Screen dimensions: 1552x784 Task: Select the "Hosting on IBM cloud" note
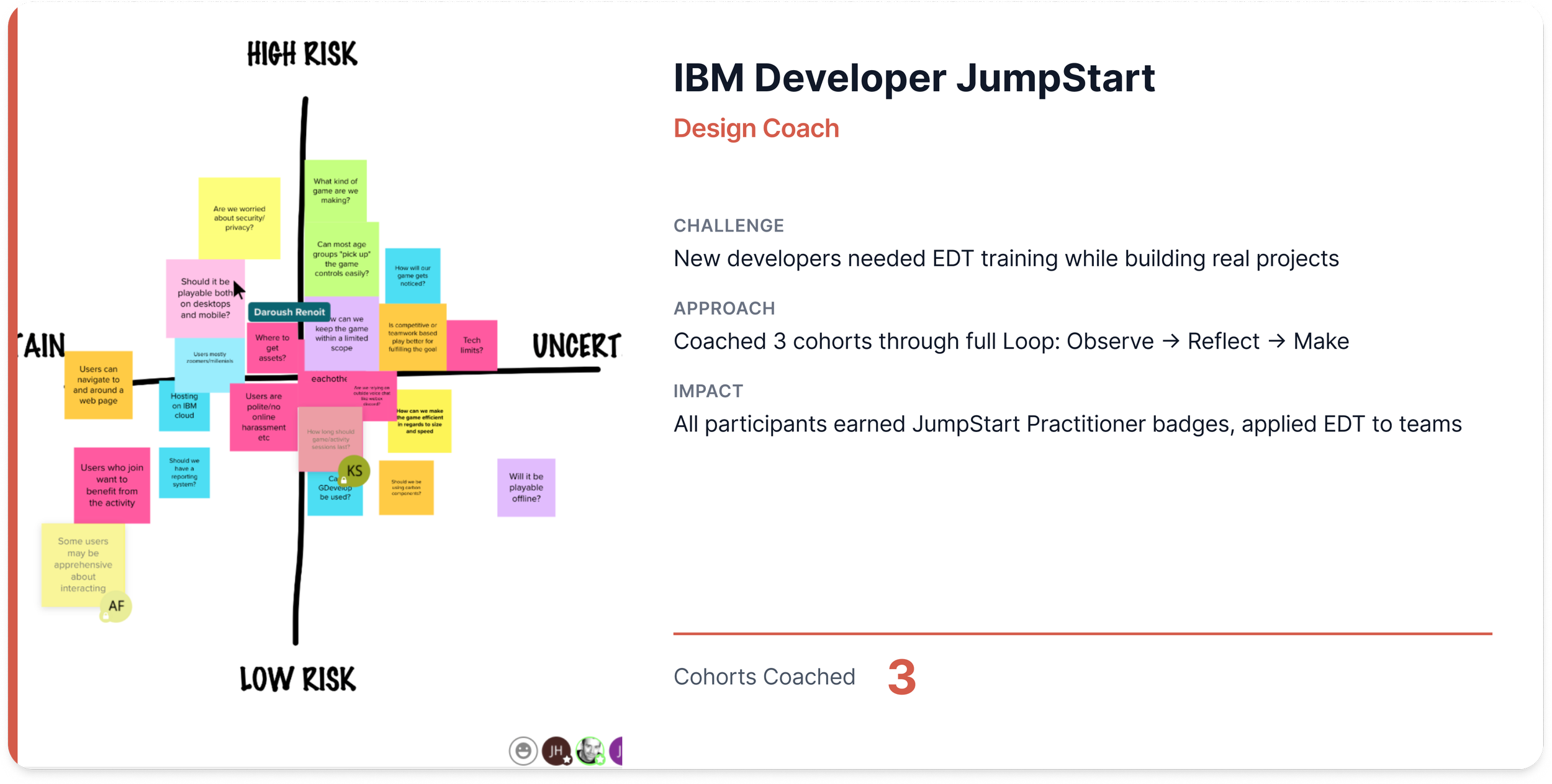pyautogui.click(x=184, y=408)
